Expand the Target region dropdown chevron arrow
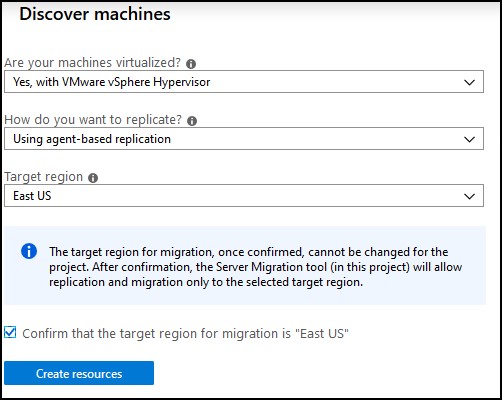Viewport: 502px width, 400px height. pos(469,196)
